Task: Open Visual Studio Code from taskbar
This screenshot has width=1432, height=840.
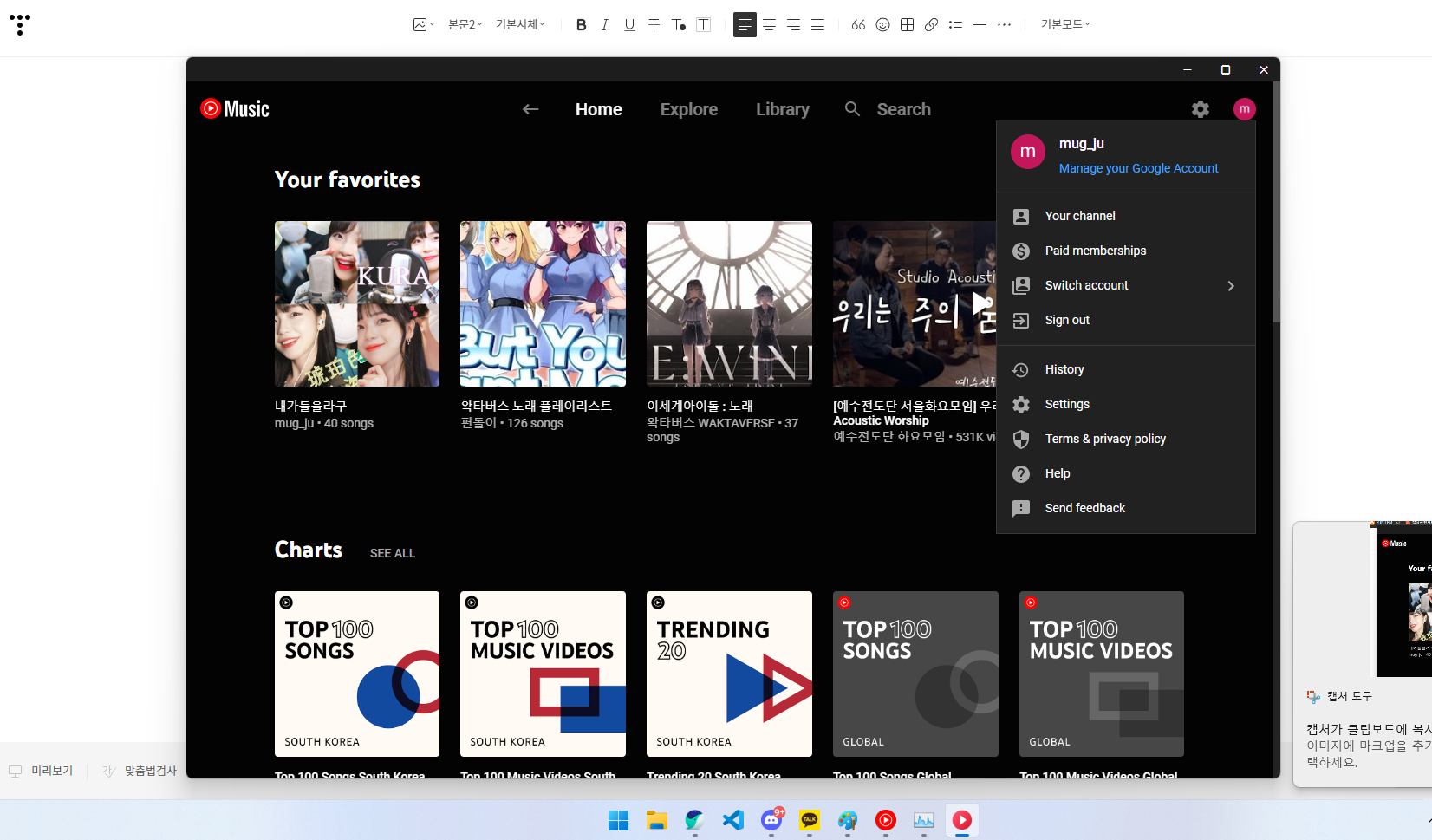Action: click(732, 820)
